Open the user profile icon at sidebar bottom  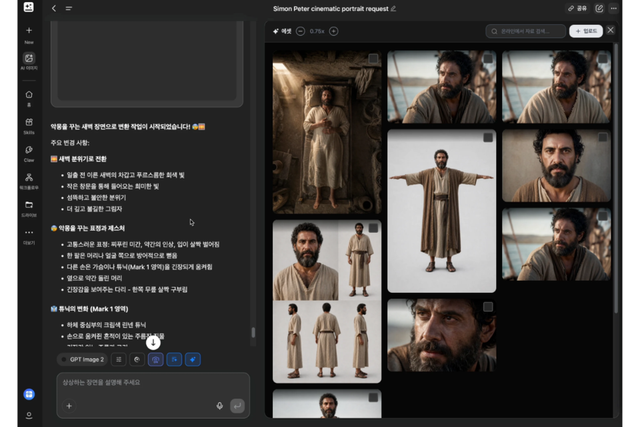point(29,415)
